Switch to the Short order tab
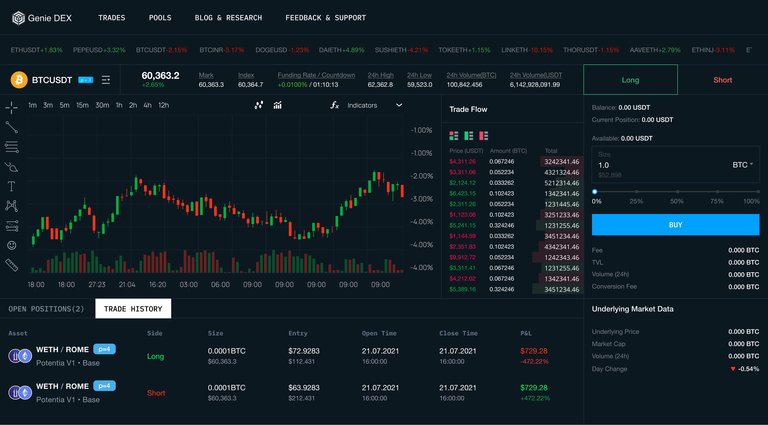Viewport: 768px width, 425px height. pyautogui.click(x=722, y=80)
